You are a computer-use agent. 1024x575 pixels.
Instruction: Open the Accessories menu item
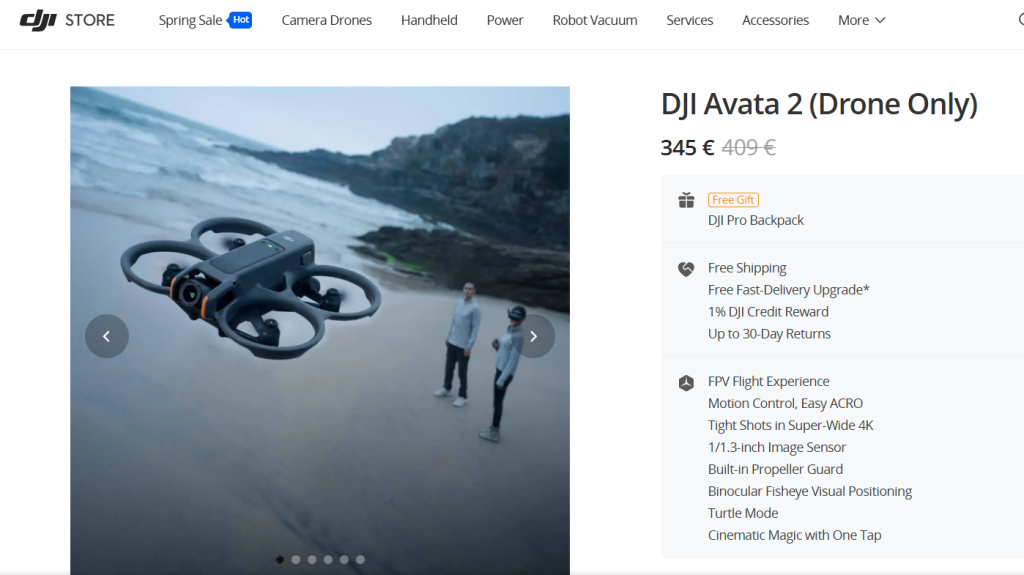[x=775, y=20]
